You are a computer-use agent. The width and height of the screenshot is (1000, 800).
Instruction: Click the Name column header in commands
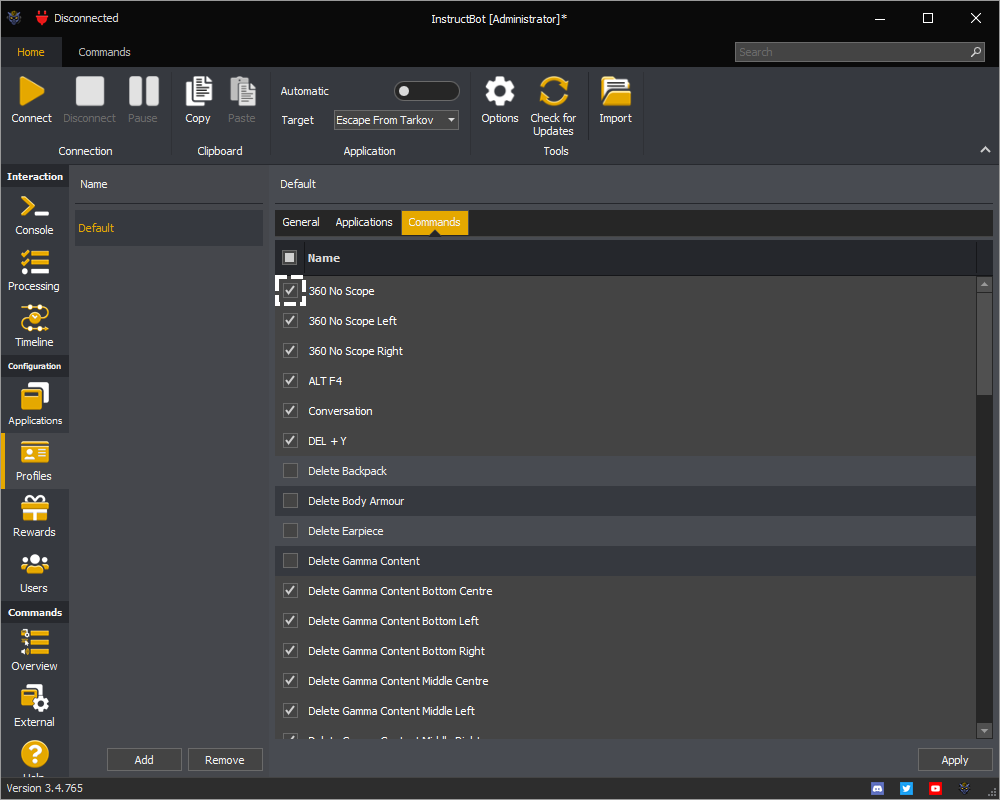pos(640,258)
